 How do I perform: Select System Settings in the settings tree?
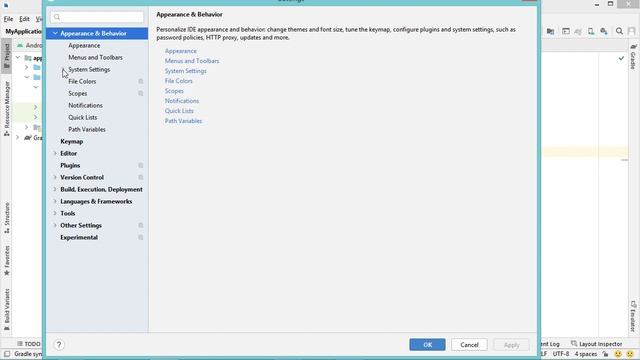[x=89, y=70]
